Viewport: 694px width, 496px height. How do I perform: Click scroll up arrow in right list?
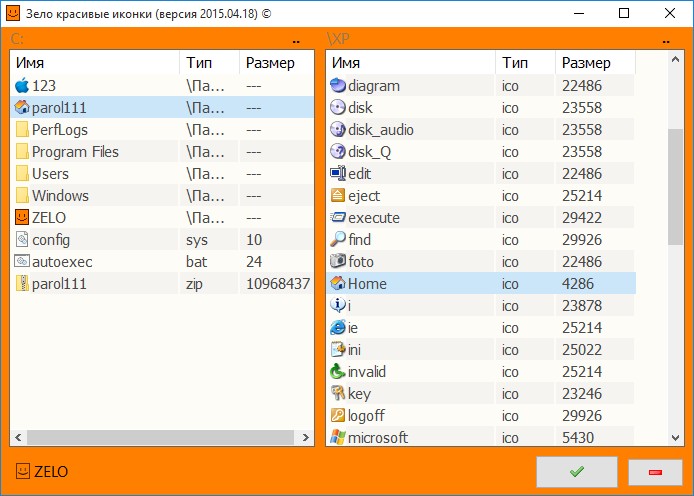coord(675,60)
